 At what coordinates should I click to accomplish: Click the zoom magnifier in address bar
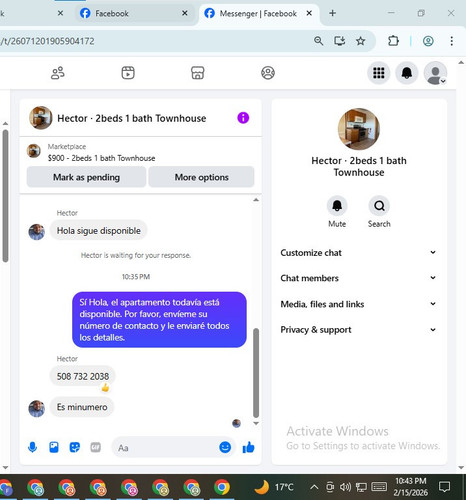pyautogui.click(x=318, y=41)
